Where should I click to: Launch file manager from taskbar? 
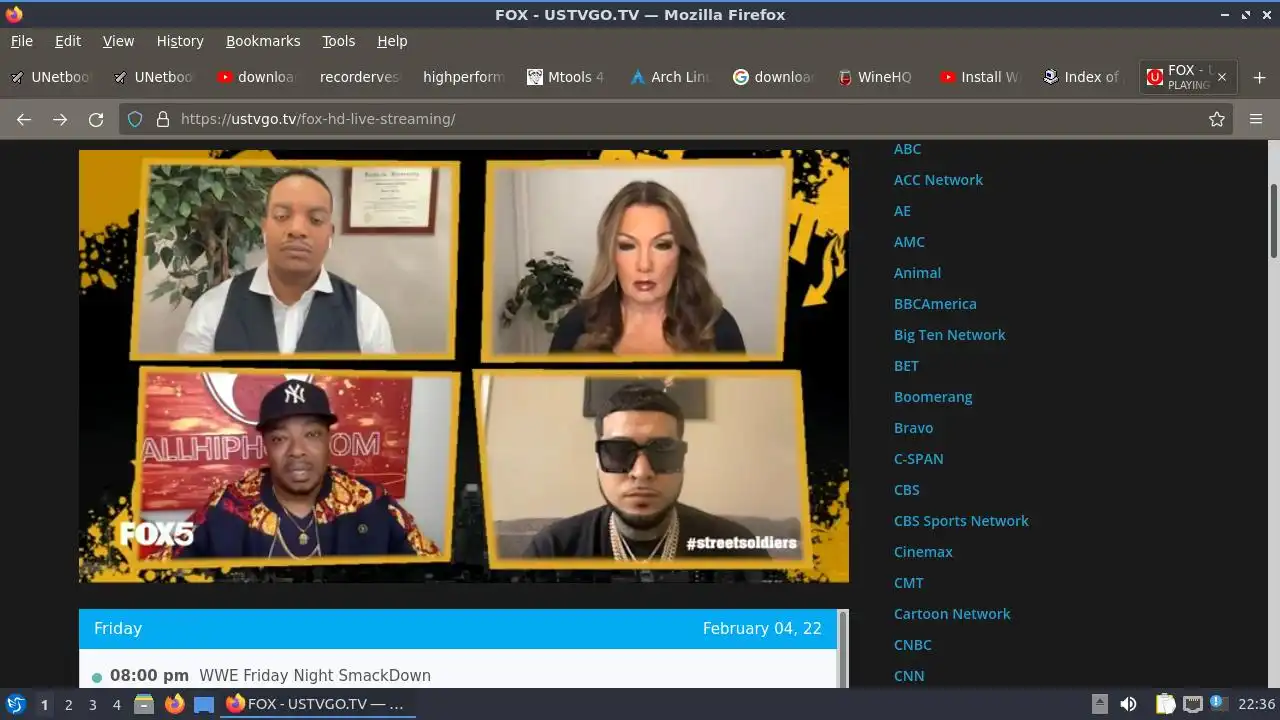click(x=144, y=704)
